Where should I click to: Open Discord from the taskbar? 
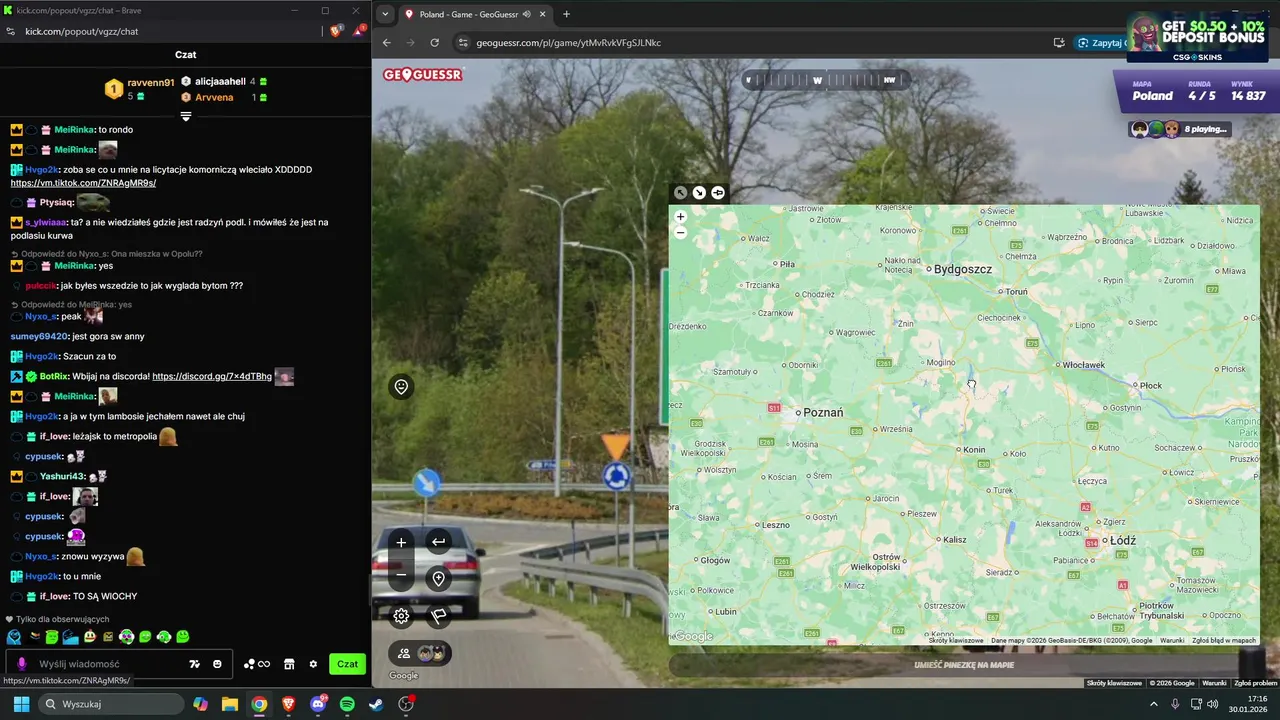(x=318, y=704)
